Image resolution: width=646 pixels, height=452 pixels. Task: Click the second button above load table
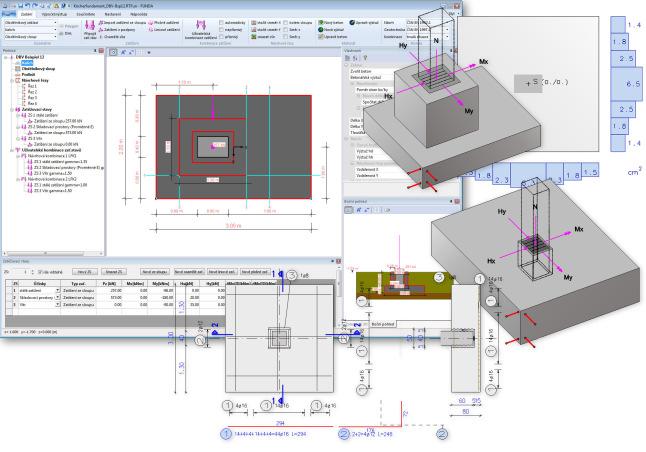coord(114,272)
